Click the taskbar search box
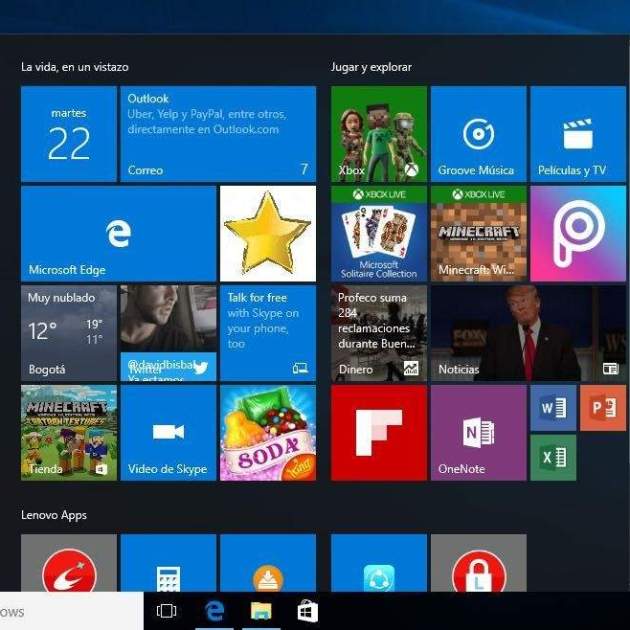Viewport: 630px width, 630px height. tap(72, 611)
